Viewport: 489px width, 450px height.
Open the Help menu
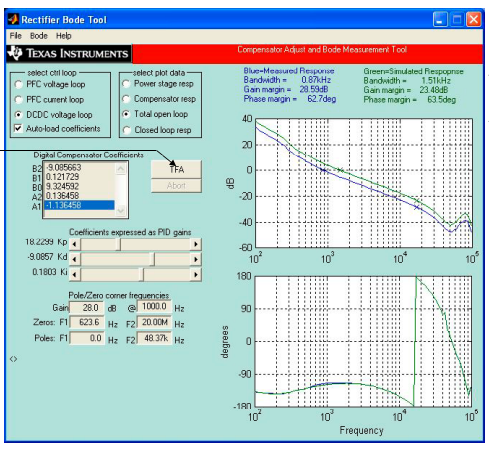coord(63,36)
